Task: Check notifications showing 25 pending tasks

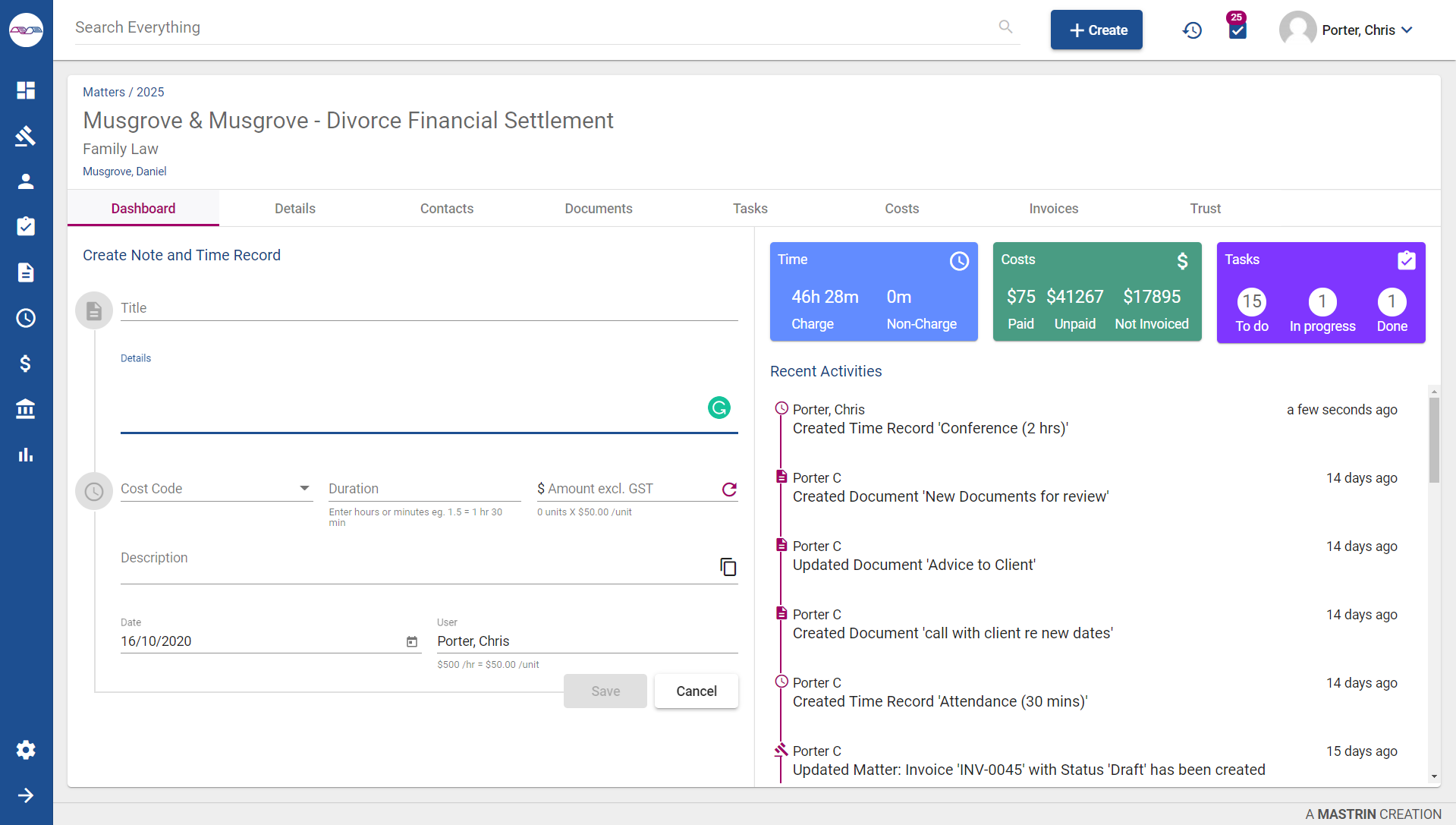Action: pos(1237,30)
